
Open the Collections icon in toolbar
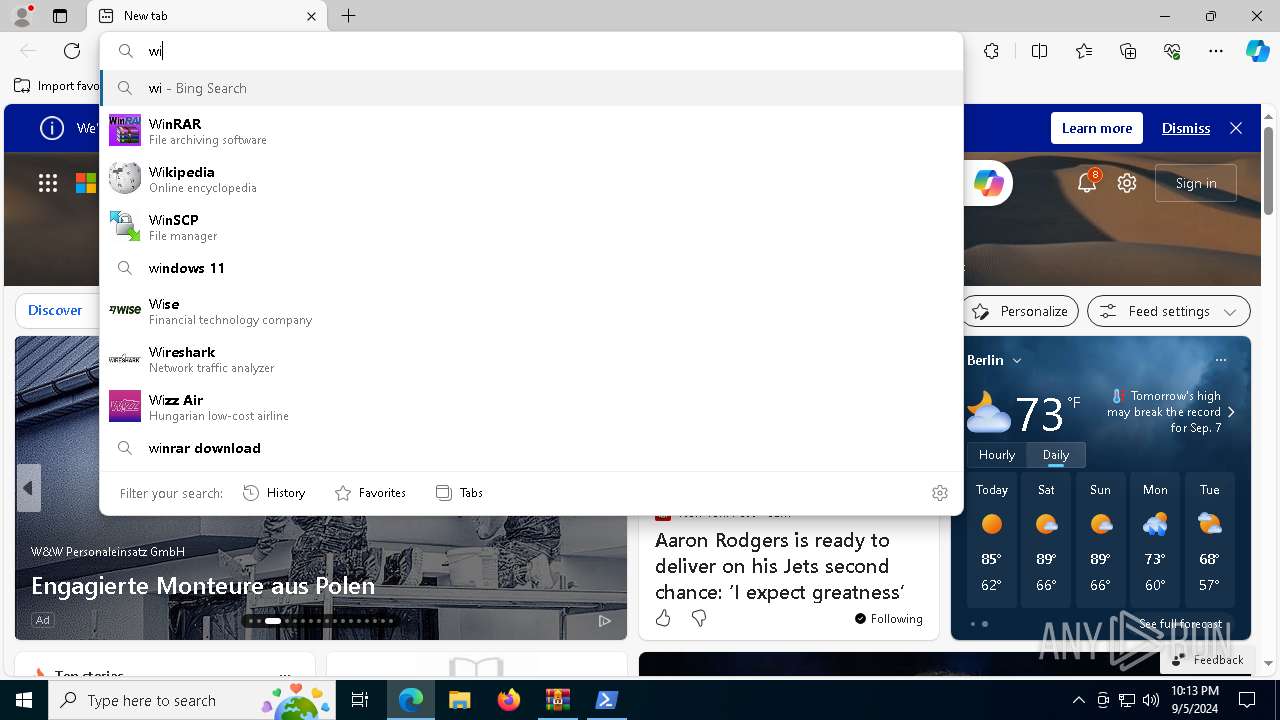tap(1128, 51)
